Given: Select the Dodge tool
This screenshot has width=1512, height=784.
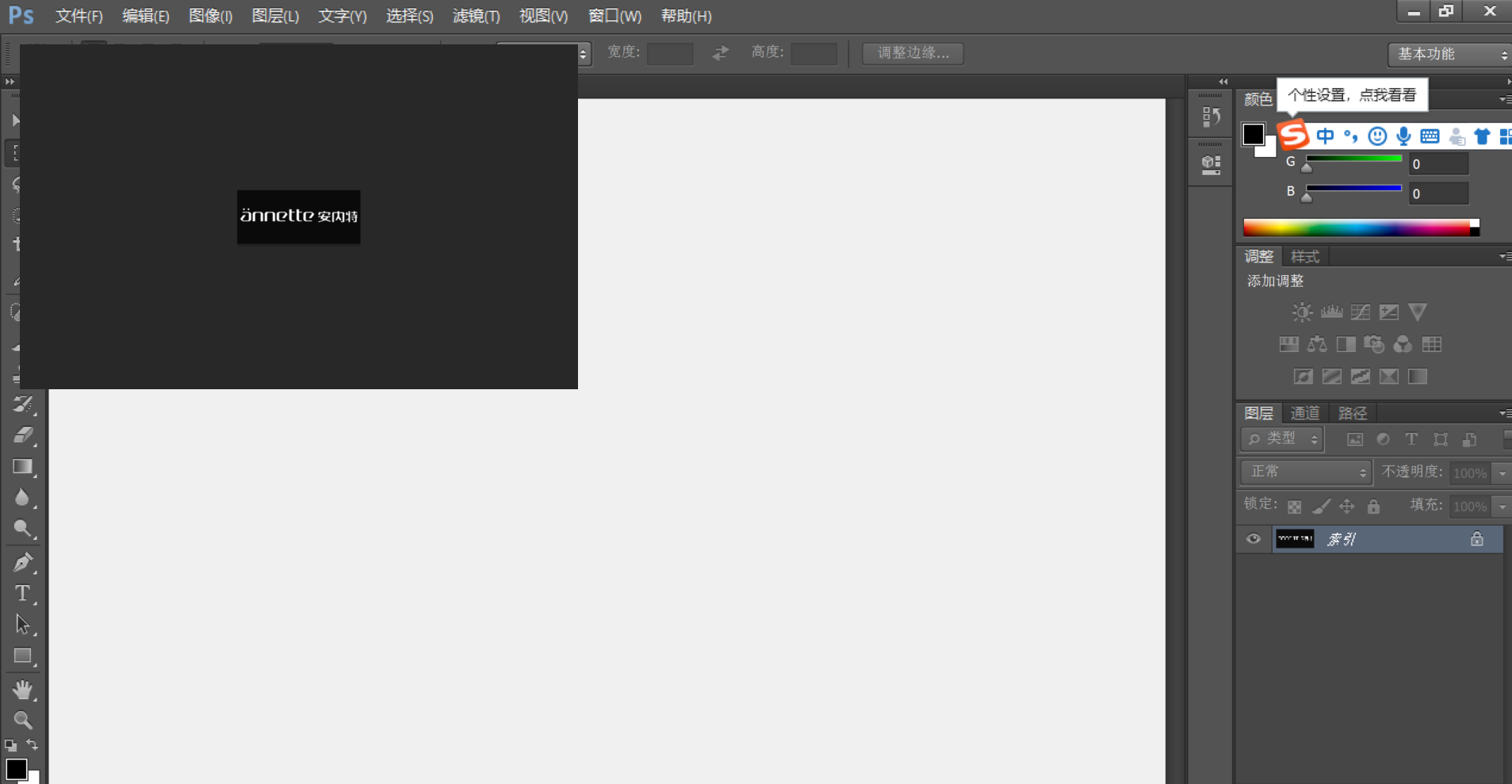Looking at the screenshot, I should pyautogui.click(x=23, y=529).
